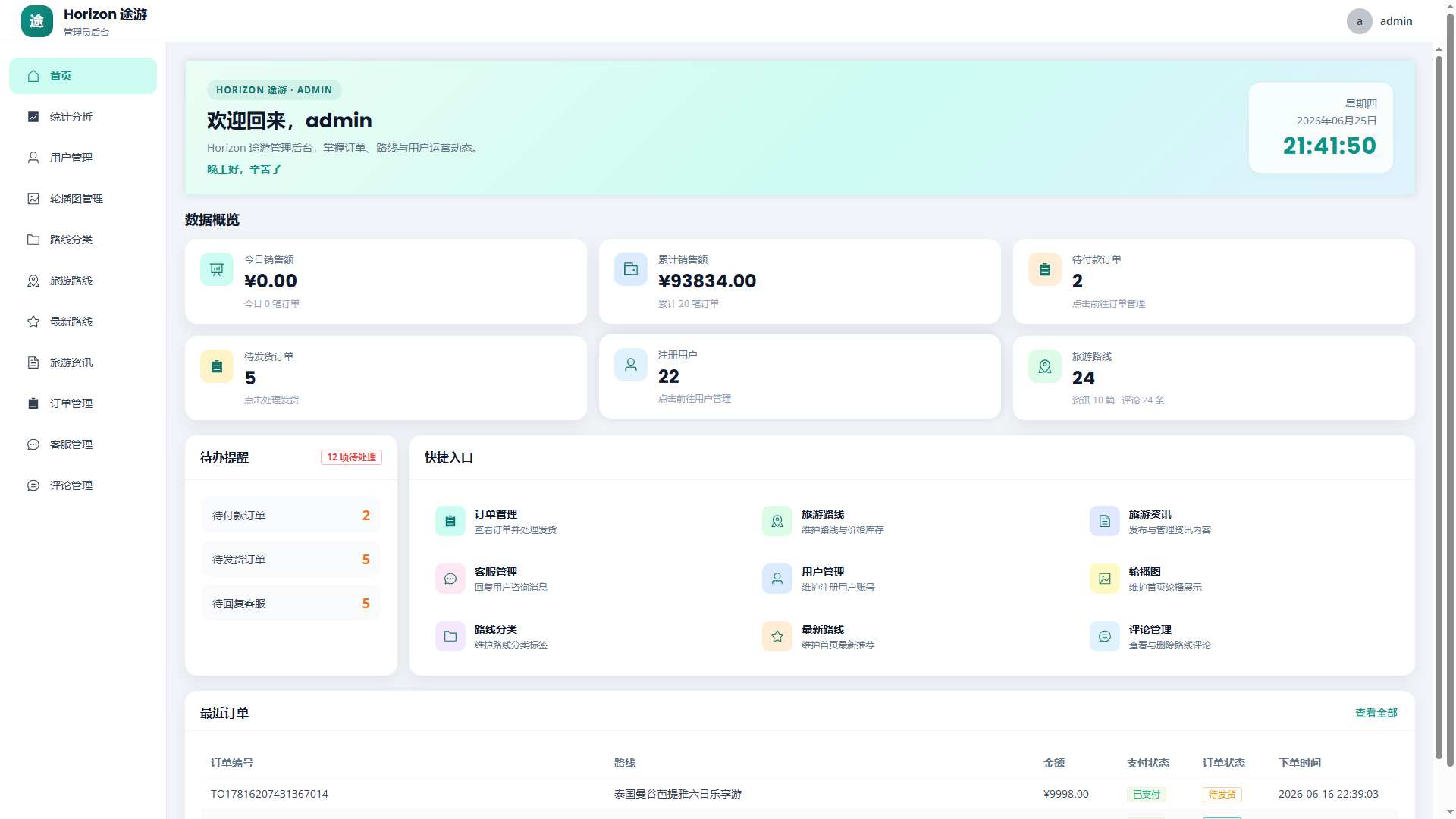Click the 旅游路线 map pin card icon
Screen dimensions: 1456x819
(x=1045, y=366)
